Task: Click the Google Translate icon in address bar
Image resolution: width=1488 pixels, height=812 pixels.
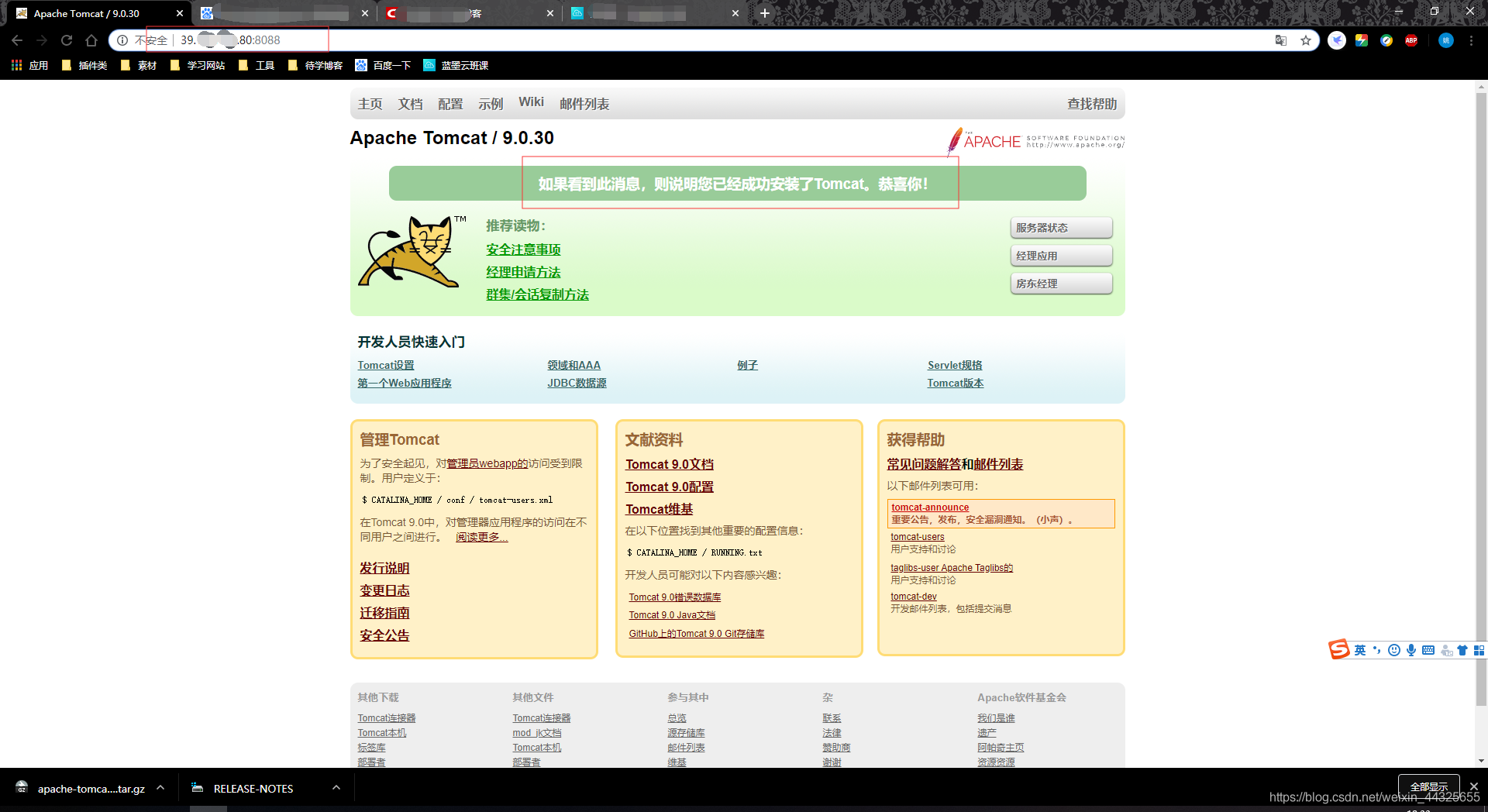Action: pyautogui.click(x=1281, y=40)
